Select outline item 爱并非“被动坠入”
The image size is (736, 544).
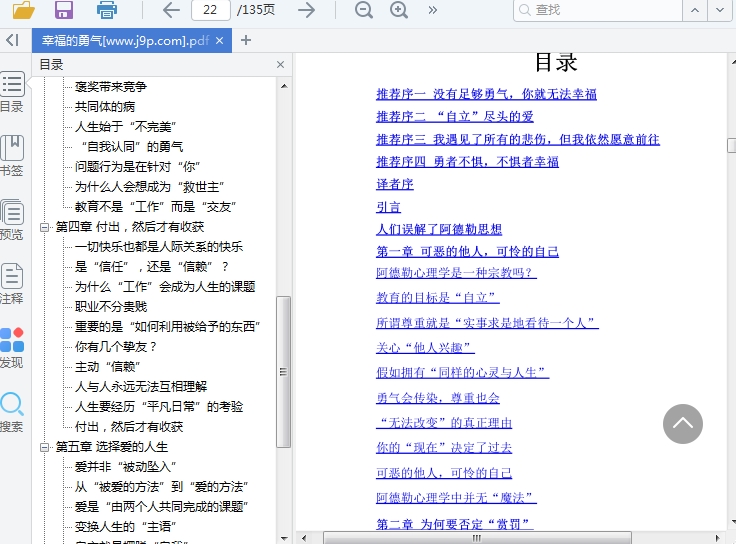(x=126, y=467)
